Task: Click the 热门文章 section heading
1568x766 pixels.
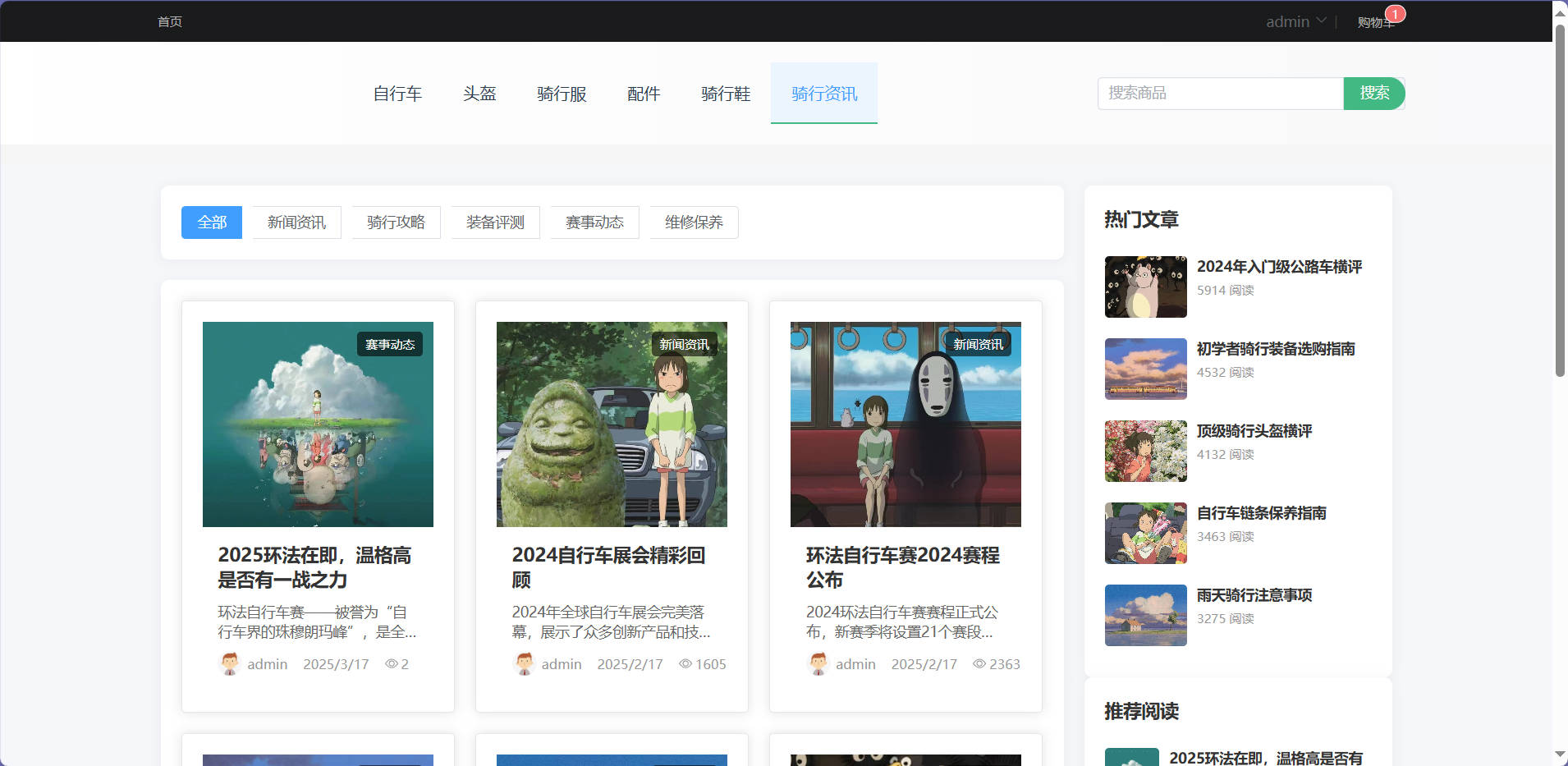Action: (1141, 219)
